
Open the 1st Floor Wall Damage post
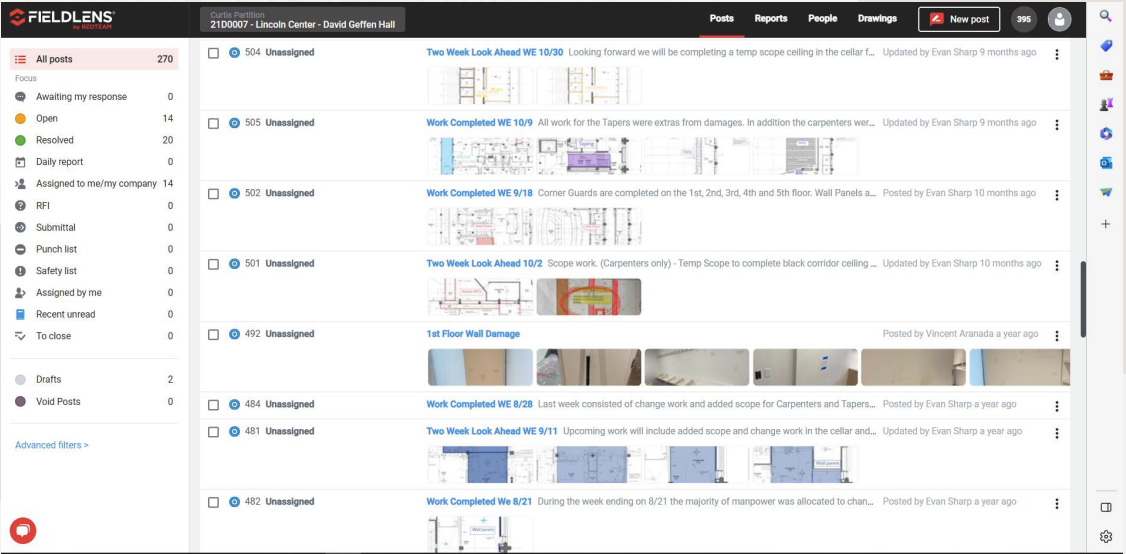click(473, 334)
